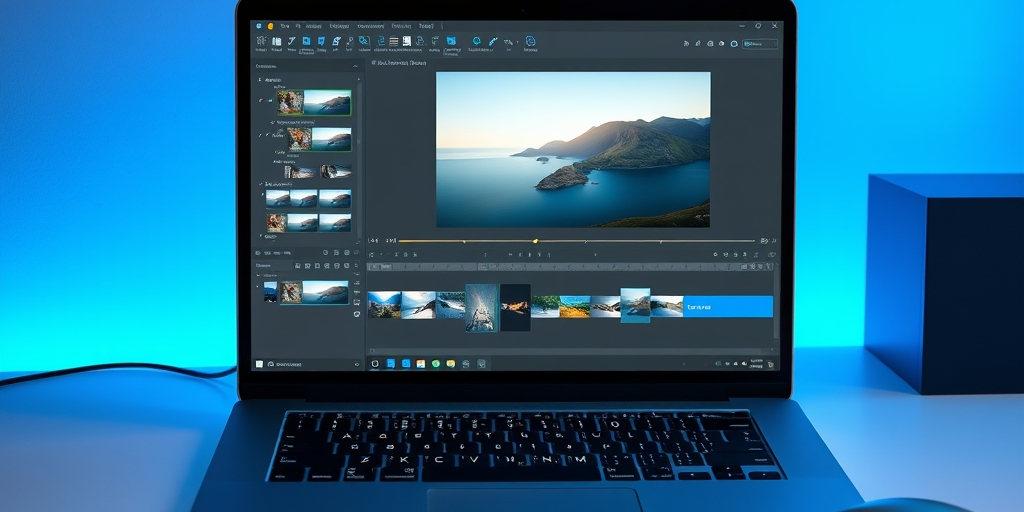The image size is (1024, 512).
Task: Click the yellow playhead marker on the preview scrubber
Action: pyautogui.click(x=536, y=240)
